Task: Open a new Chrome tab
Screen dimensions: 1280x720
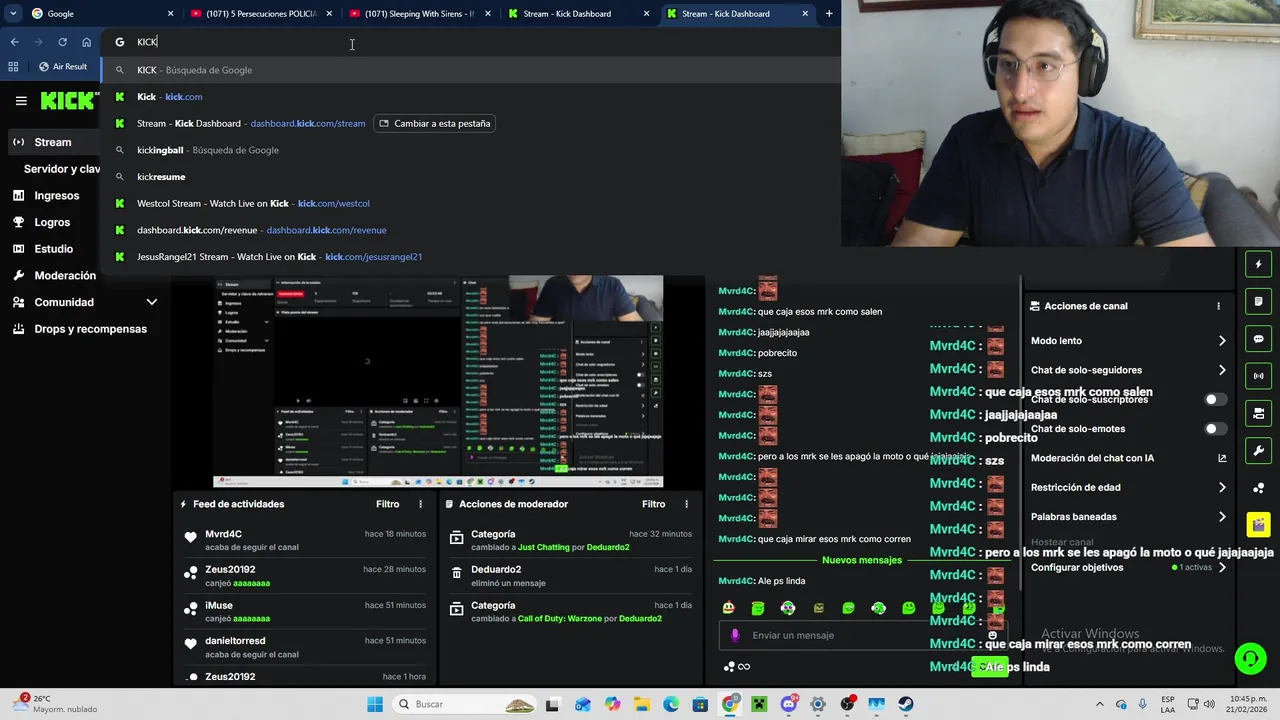Action: [829, 14]
